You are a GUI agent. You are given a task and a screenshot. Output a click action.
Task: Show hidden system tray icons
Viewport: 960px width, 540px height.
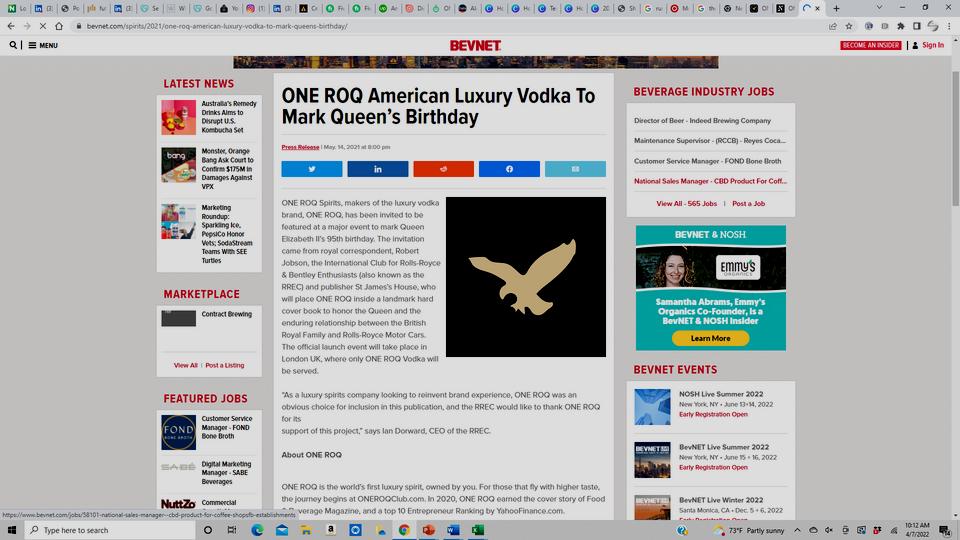pyautogui.click(x=797, y=530)
